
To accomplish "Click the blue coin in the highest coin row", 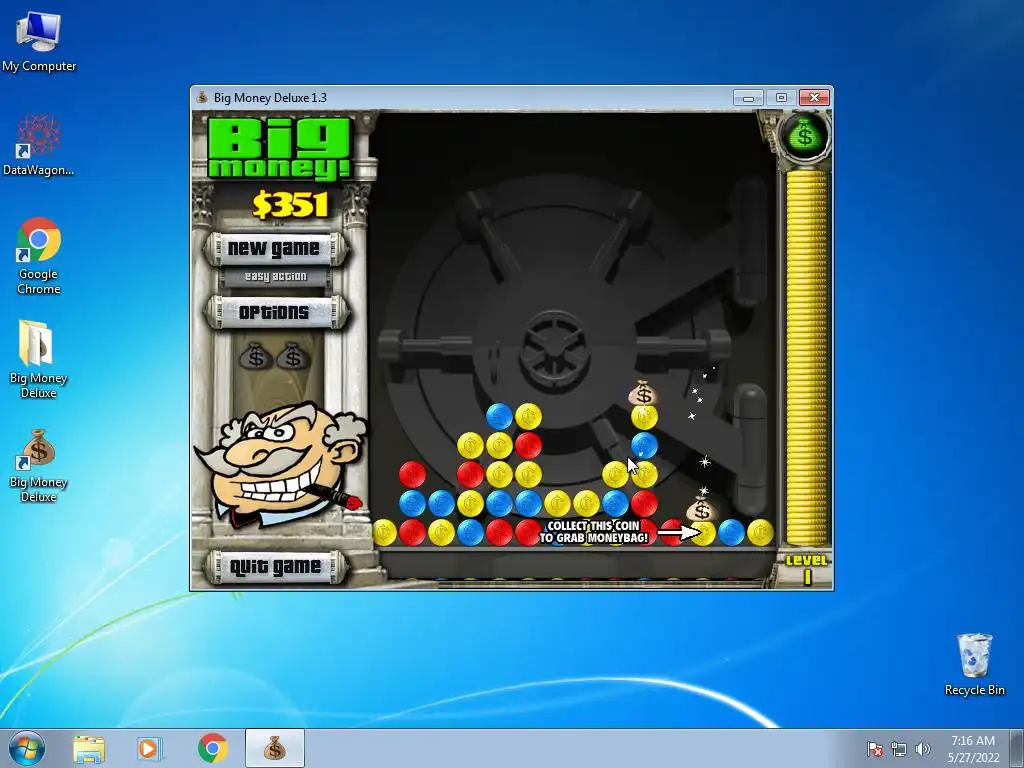I will click(499, 417).
